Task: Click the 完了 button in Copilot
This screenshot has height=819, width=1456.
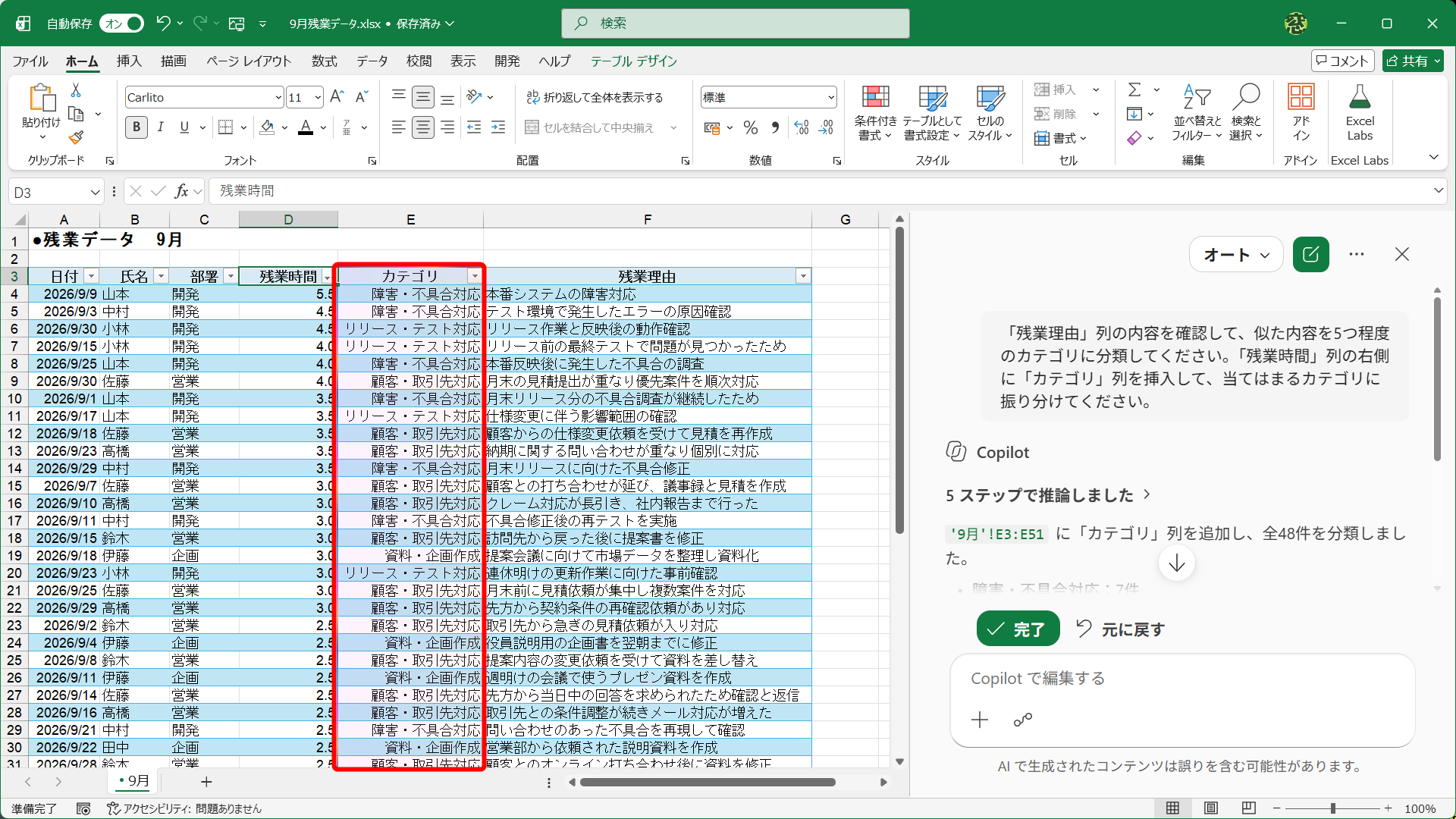Action: coord(1018,629)
